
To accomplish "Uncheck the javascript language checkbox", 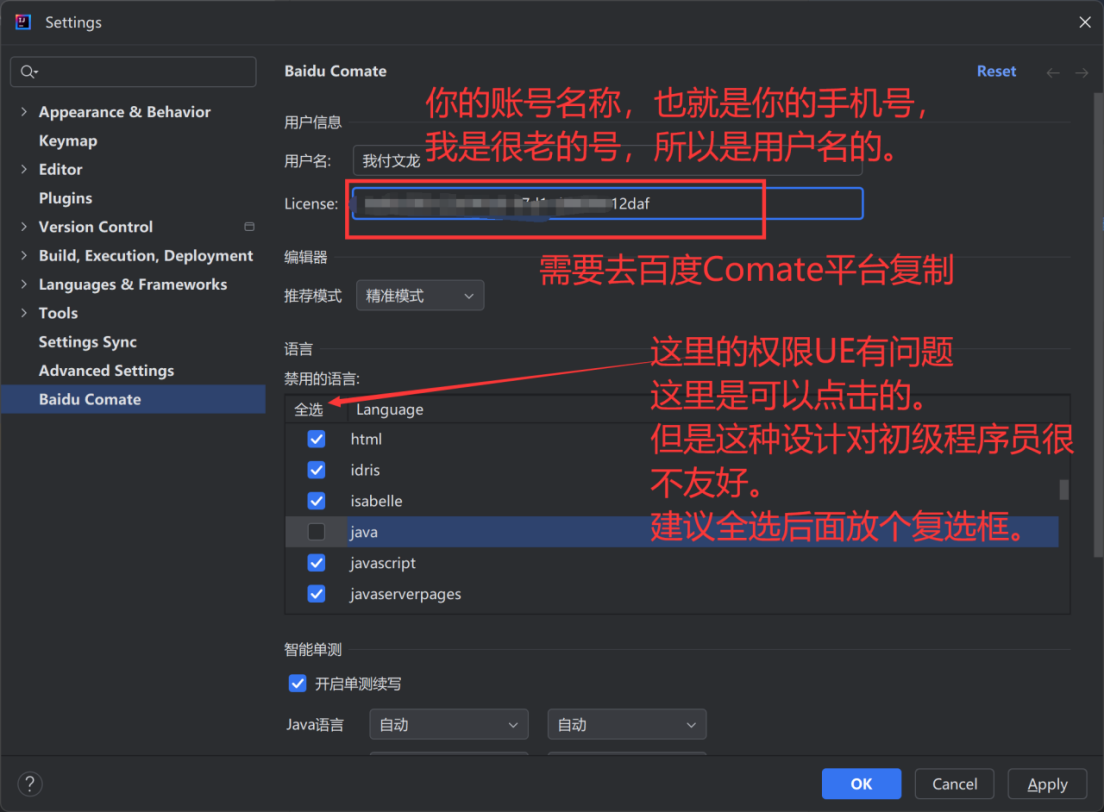I will 316,563.
